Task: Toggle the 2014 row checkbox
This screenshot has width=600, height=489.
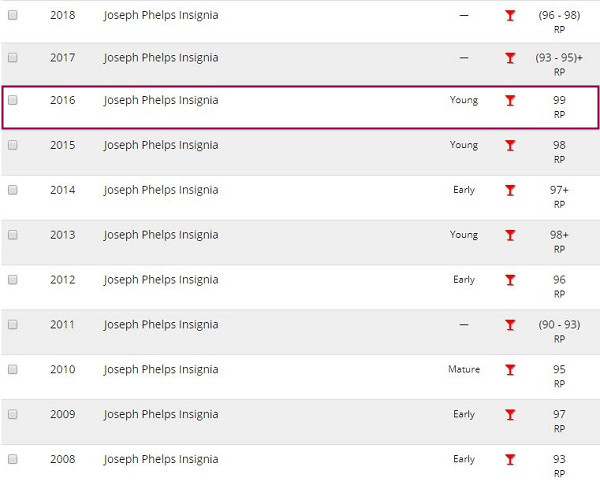Action: (x=13, y=190)
